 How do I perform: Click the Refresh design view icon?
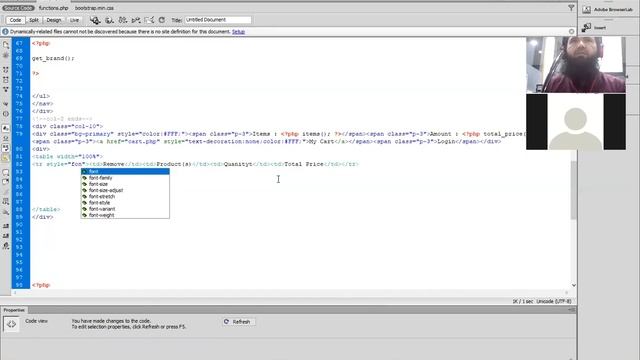[x=162, y=20]
